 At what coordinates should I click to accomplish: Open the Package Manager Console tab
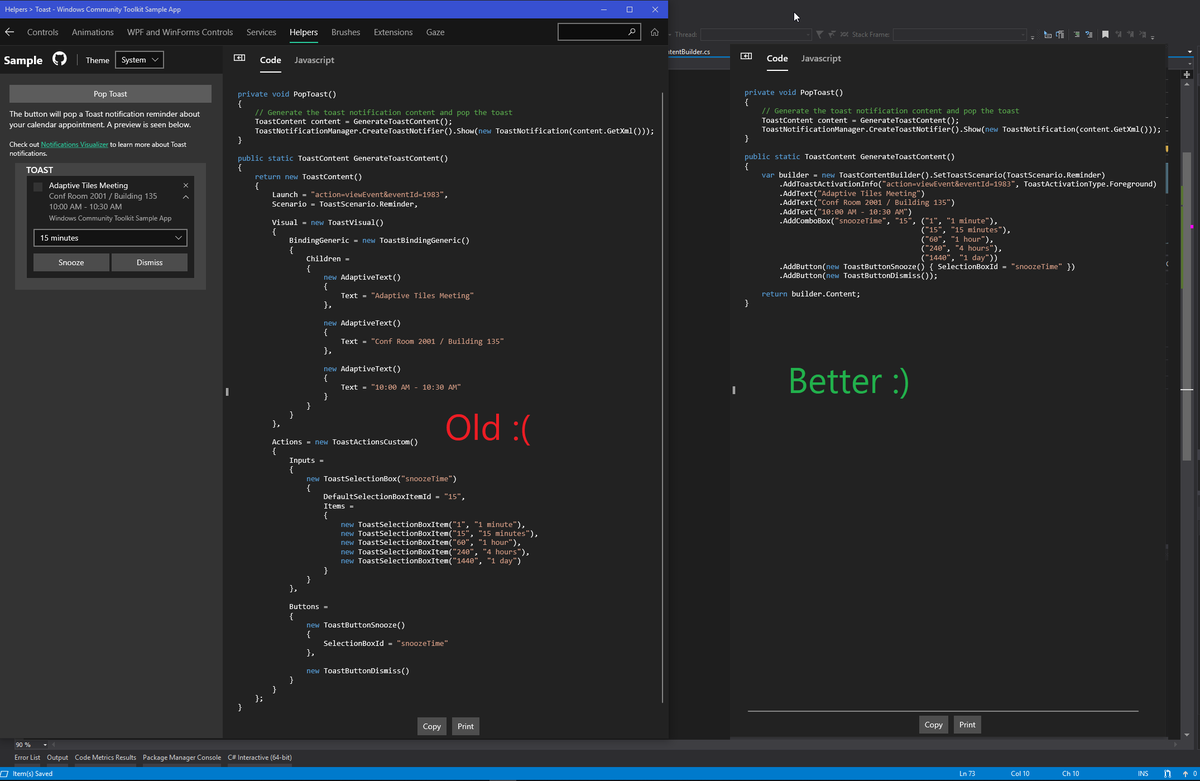(182, 758)
